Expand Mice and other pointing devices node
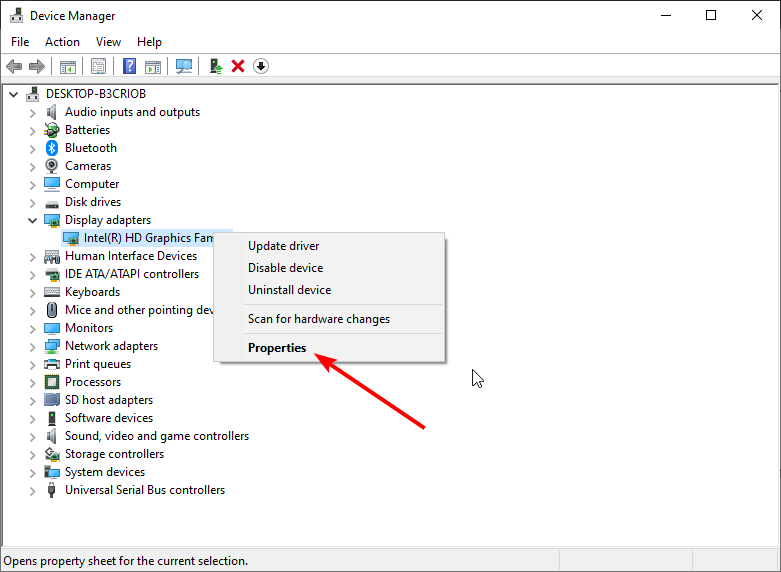 (32, 311)
